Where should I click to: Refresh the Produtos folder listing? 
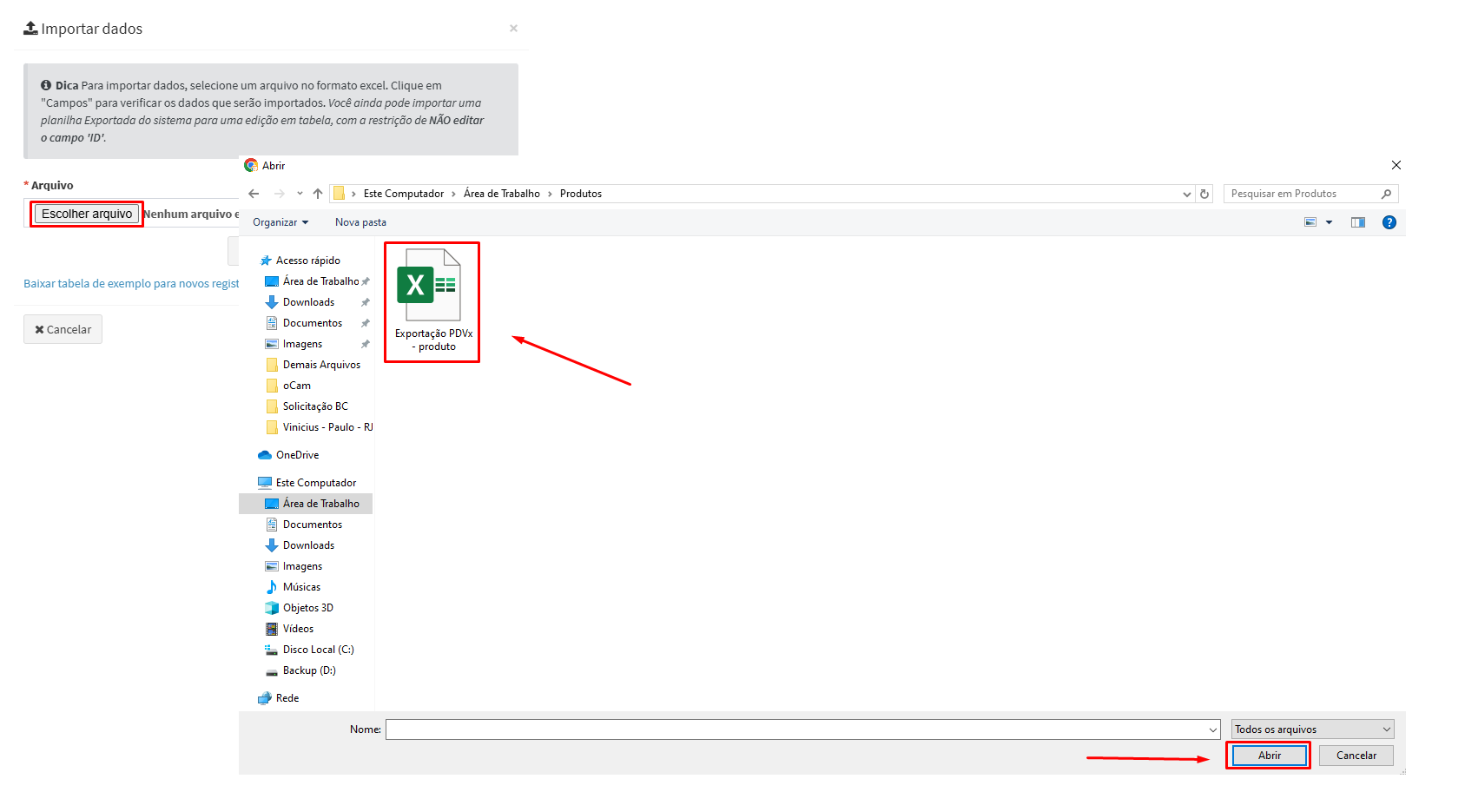(x=1204, y=194)
